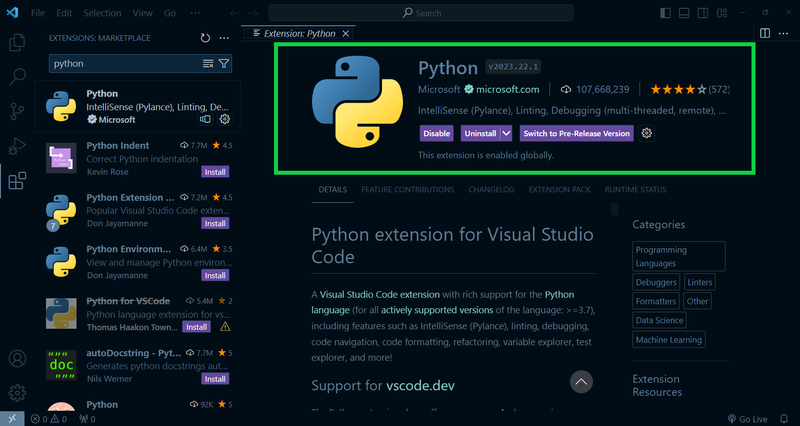Split the editor to the right
This screenshot has width=800, height=426.
coord(765,33)
